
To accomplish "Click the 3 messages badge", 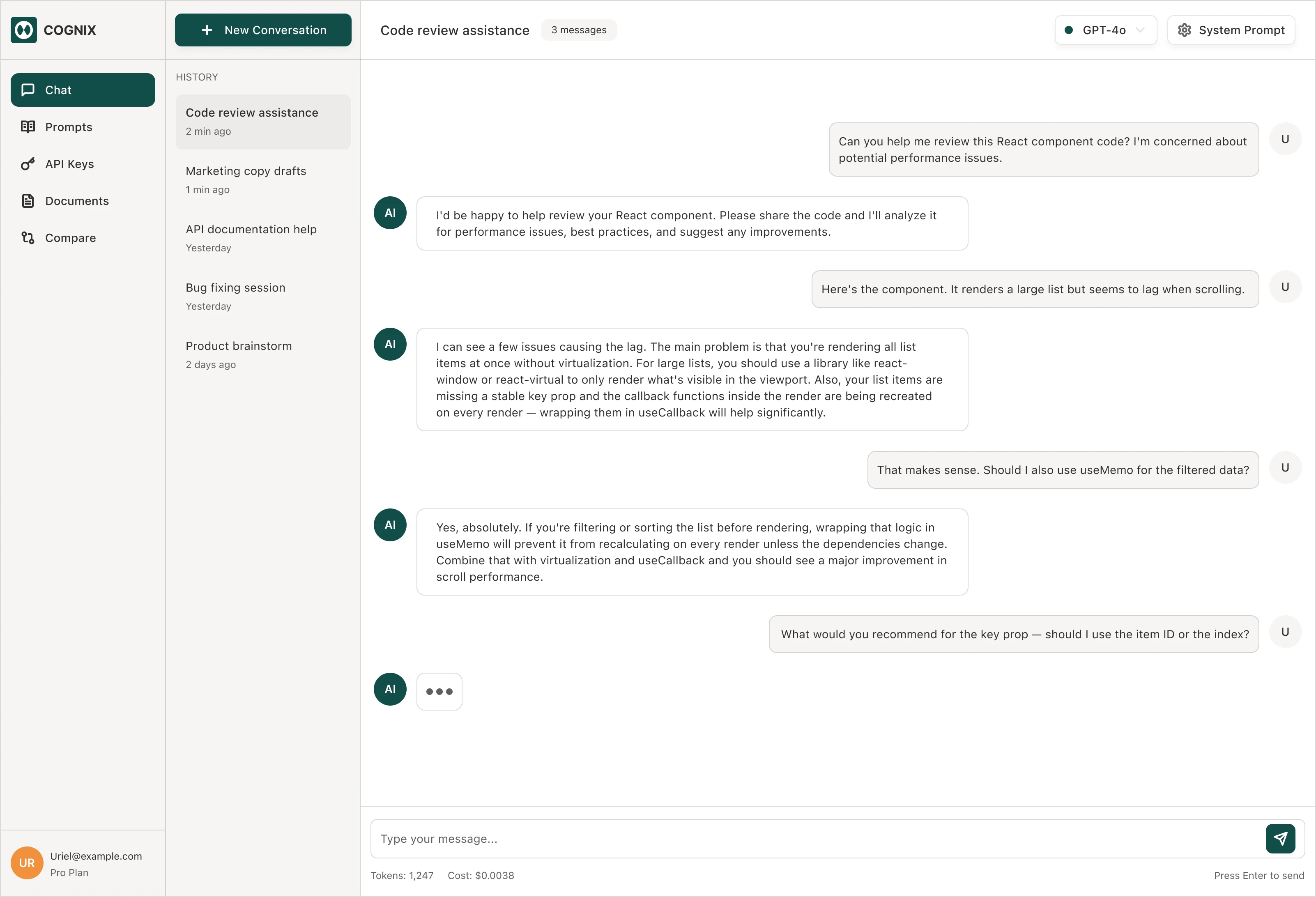I will [578, 30].
